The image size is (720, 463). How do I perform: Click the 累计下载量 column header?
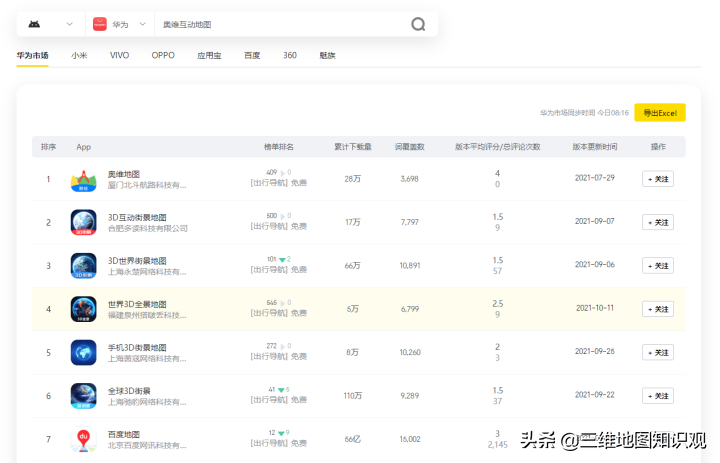(353, 147)
